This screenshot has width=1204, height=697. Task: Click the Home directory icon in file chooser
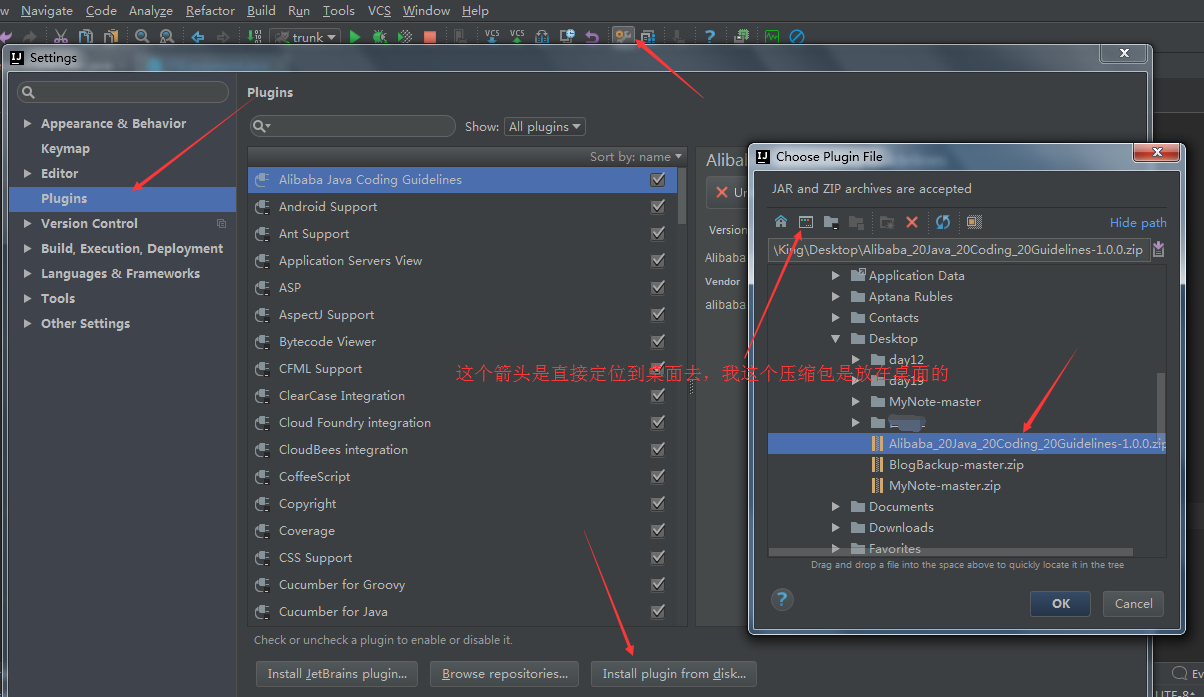(781, 222)
